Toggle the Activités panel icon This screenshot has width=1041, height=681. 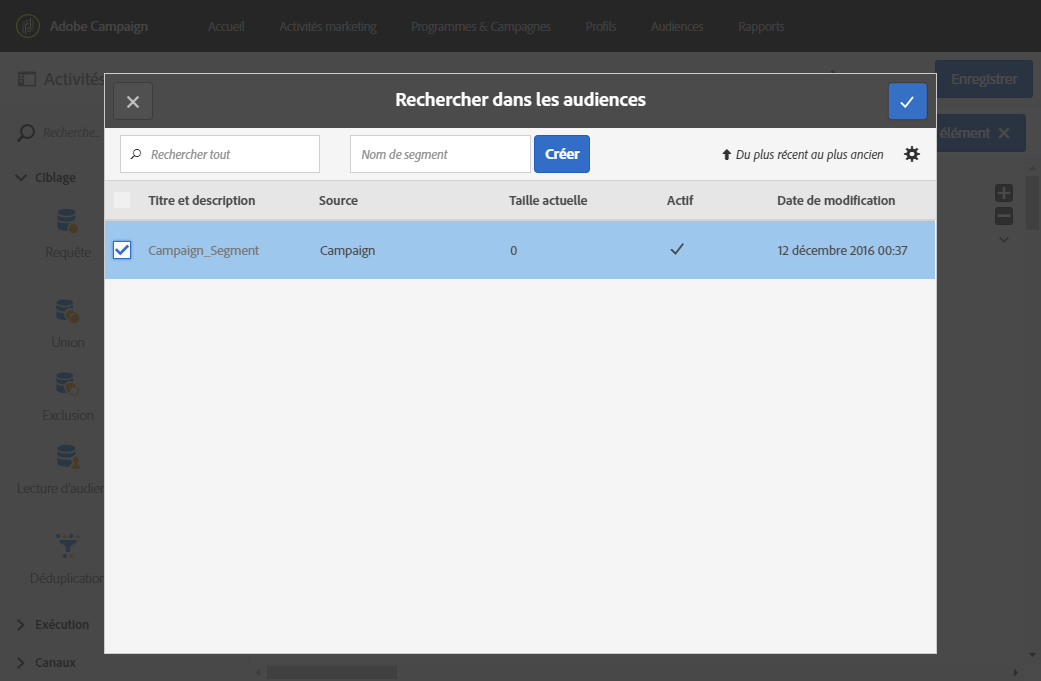[27, 80]
